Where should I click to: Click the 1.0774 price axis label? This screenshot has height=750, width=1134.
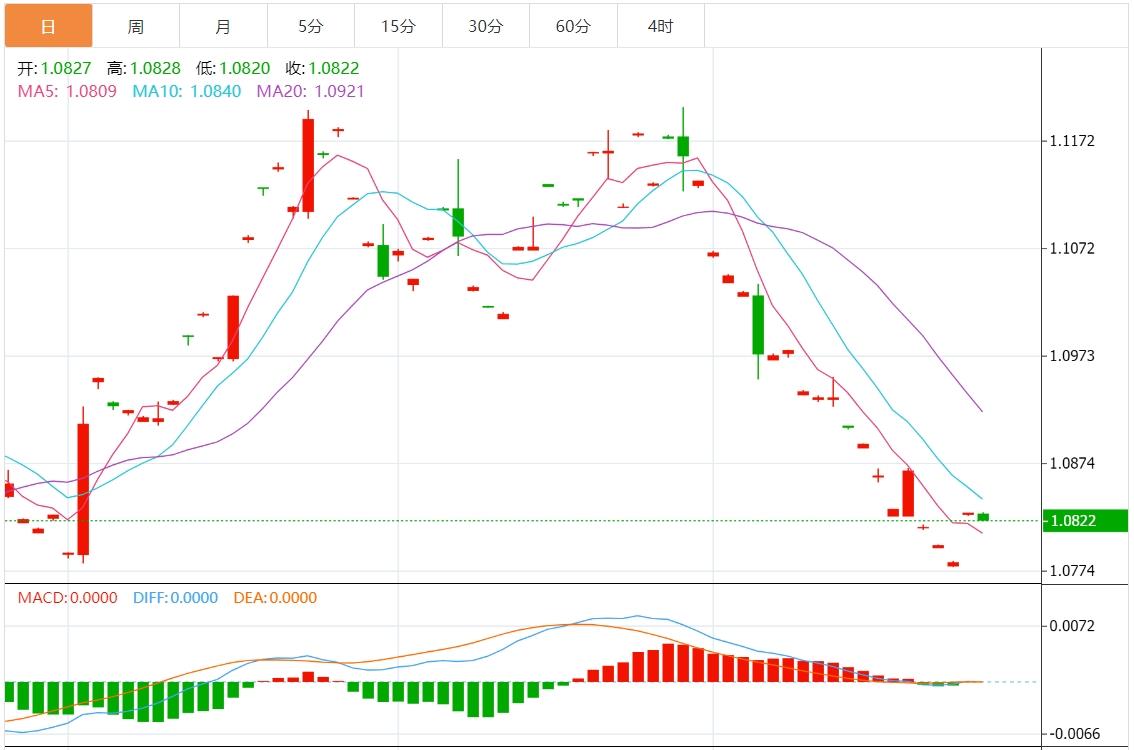(x=1071, y=571)
